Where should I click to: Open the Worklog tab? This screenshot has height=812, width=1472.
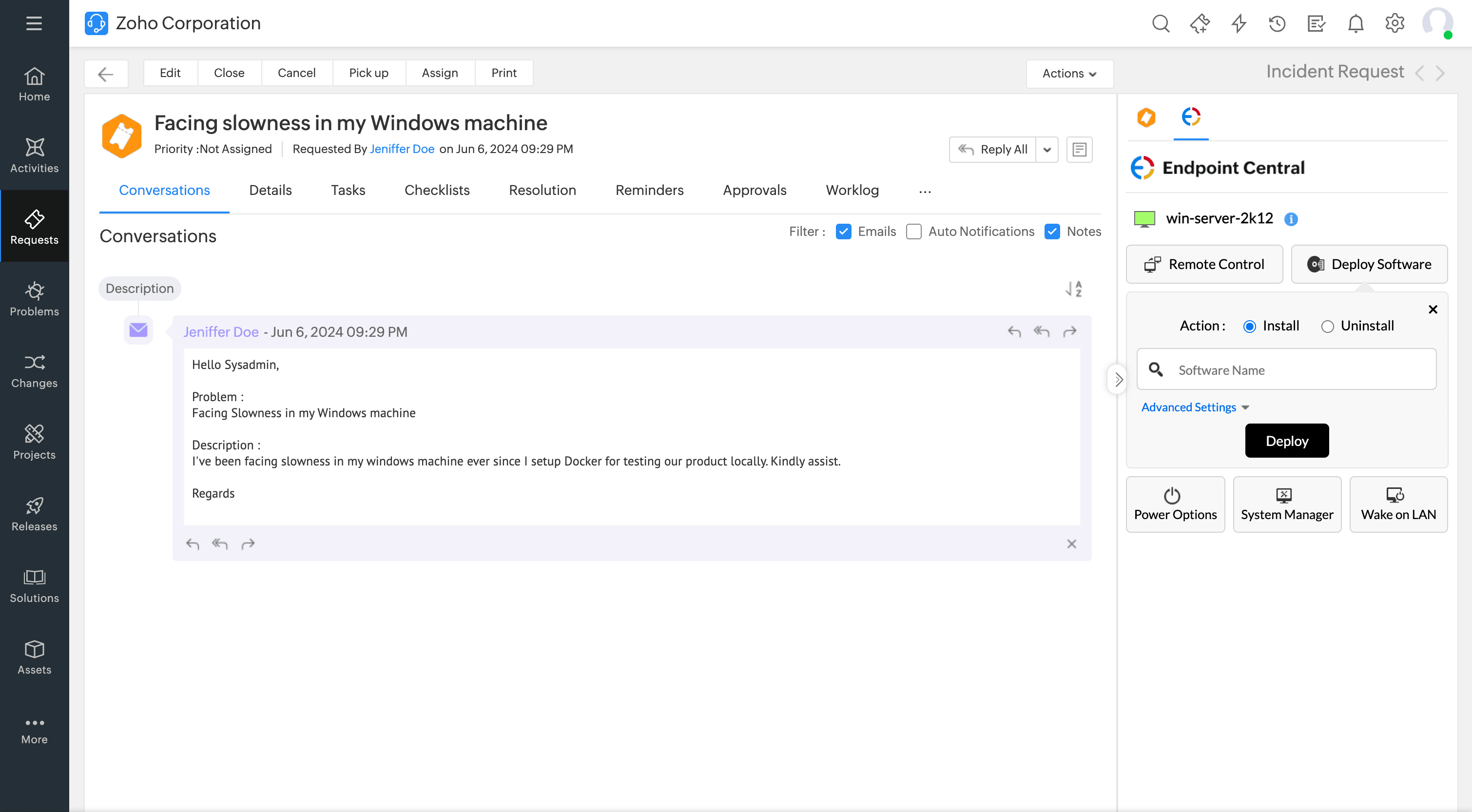tap(852, 190)
